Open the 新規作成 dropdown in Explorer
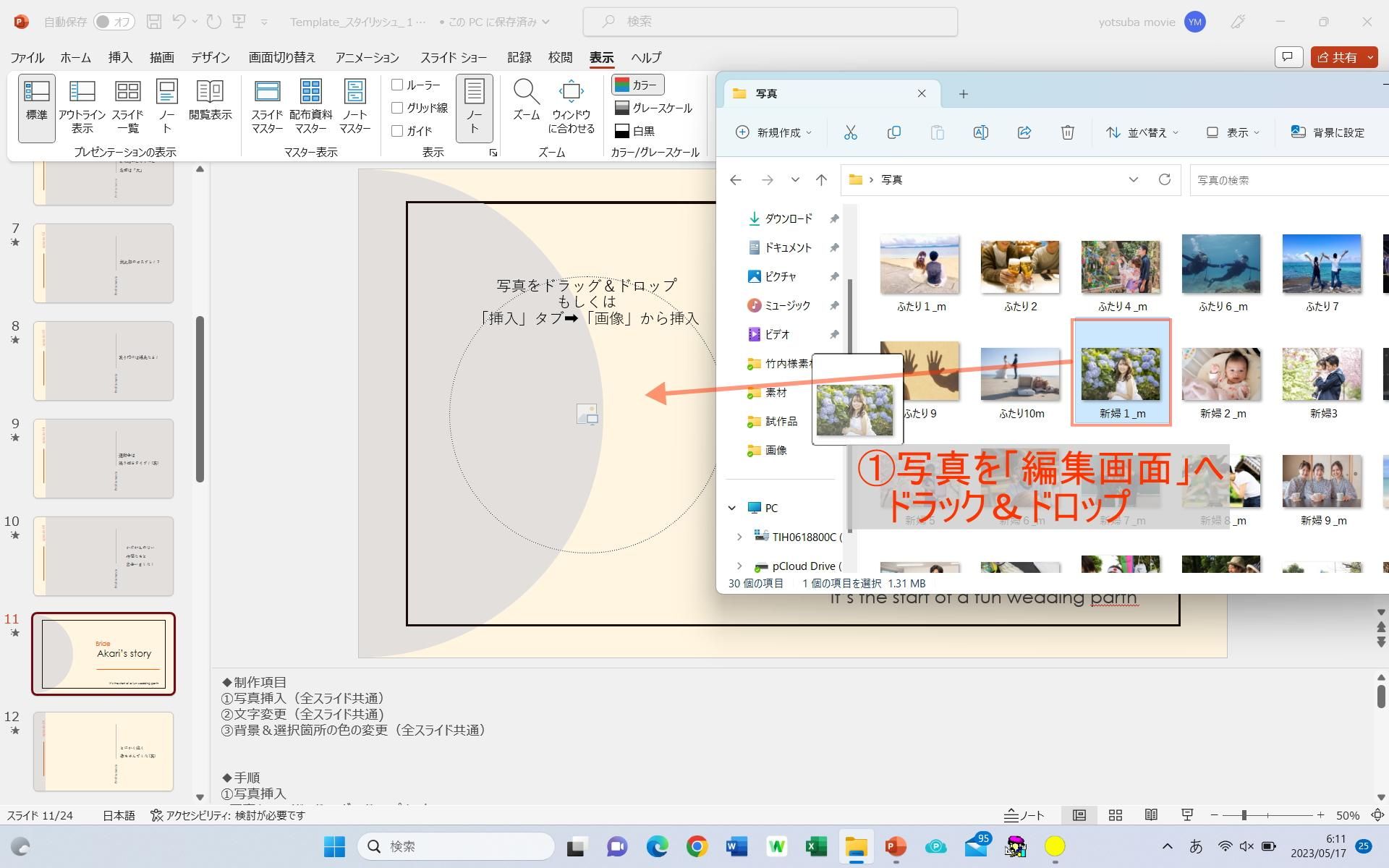The image size is (1389, 868). pos(774,132)
